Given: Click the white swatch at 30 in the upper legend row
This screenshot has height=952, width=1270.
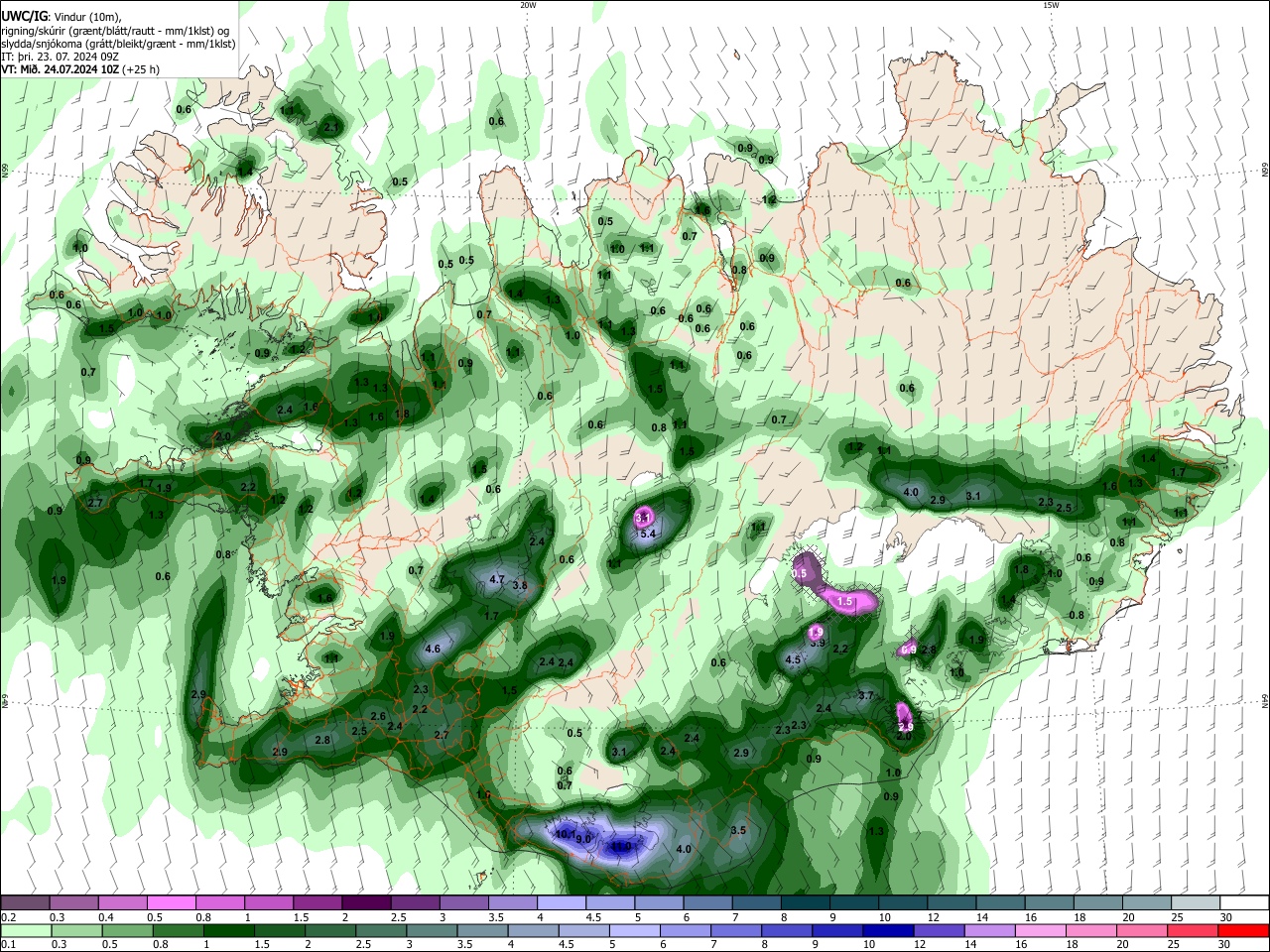Looking at the screenshot, I should coord(1243,902).
